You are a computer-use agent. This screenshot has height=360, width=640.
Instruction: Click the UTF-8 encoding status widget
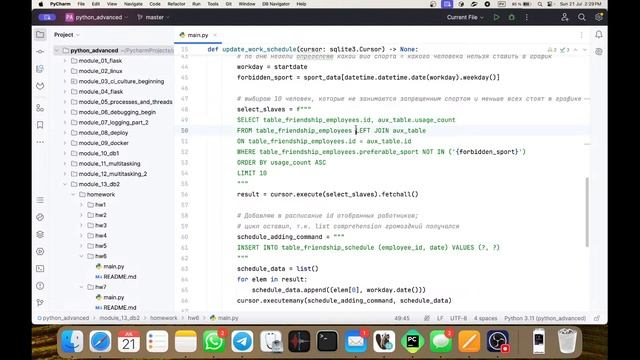tap(458, 318)
